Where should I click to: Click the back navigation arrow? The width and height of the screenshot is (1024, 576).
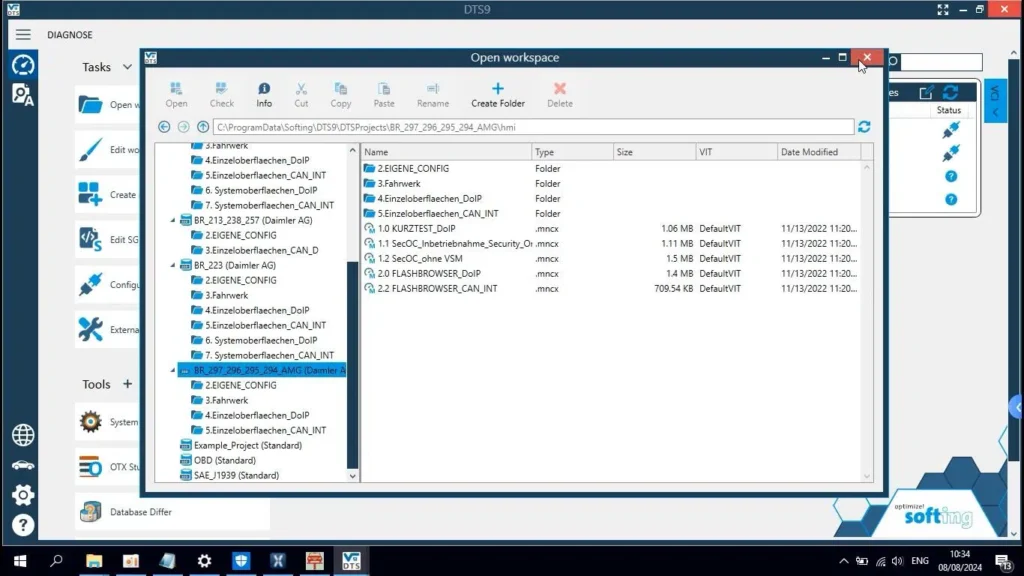(165, 127)
